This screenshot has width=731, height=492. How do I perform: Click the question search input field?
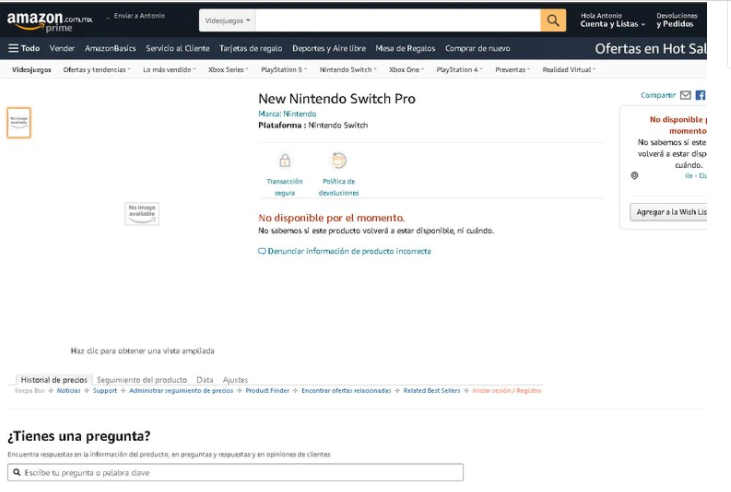[x=235, y=472]
